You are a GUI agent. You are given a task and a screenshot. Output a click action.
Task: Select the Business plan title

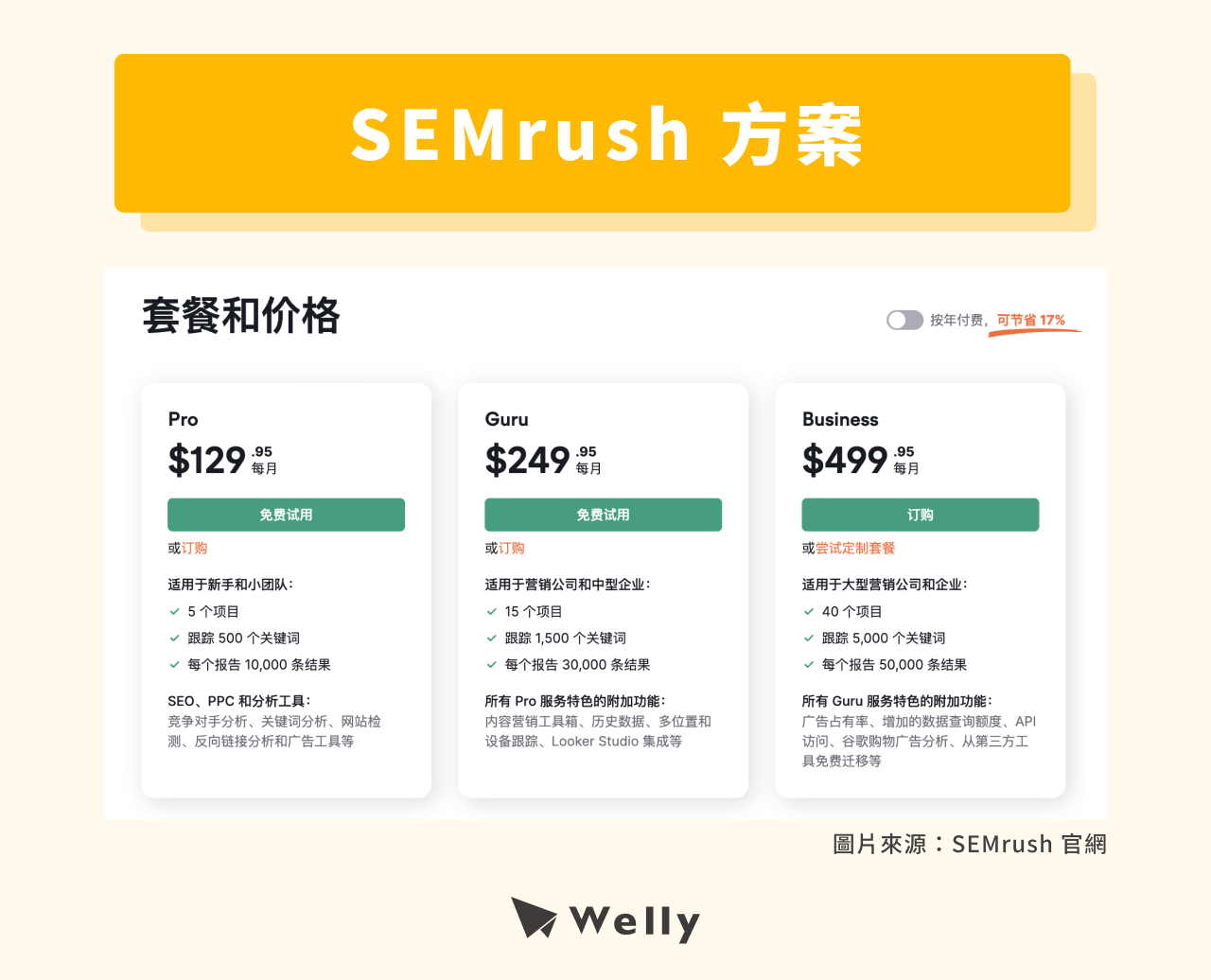tap(840, 419)
